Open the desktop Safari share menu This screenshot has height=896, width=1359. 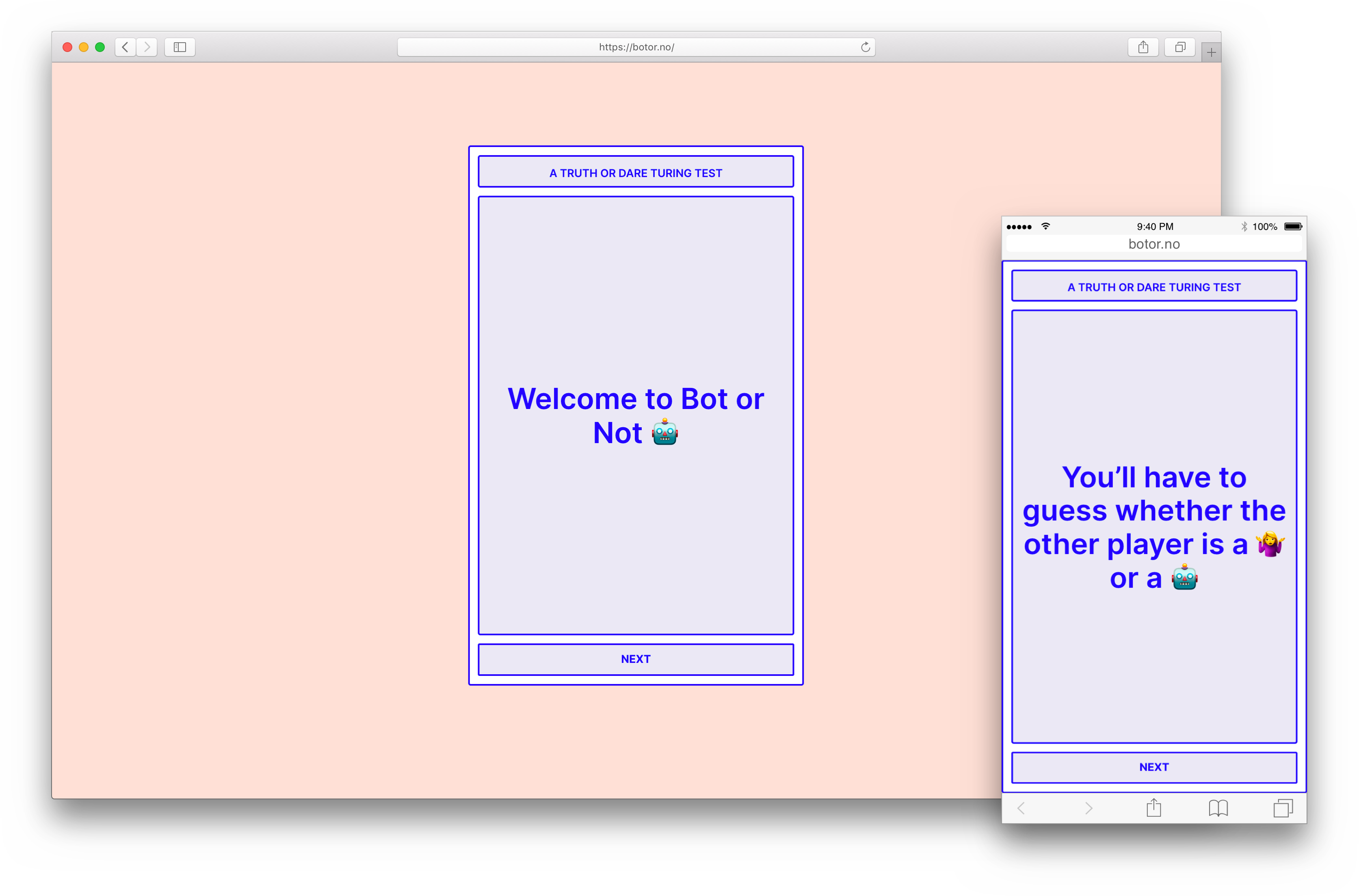pos(1143,47)
